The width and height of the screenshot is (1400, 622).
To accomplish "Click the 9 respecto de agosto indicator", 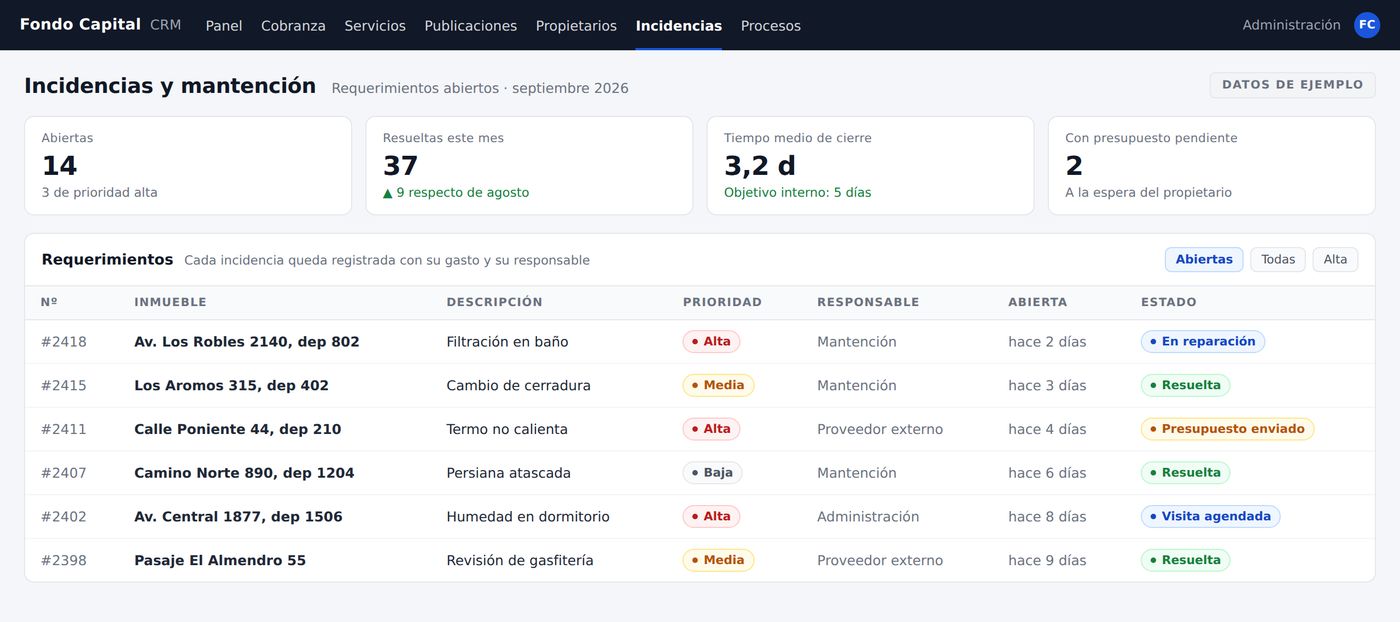I will [456, 193].
